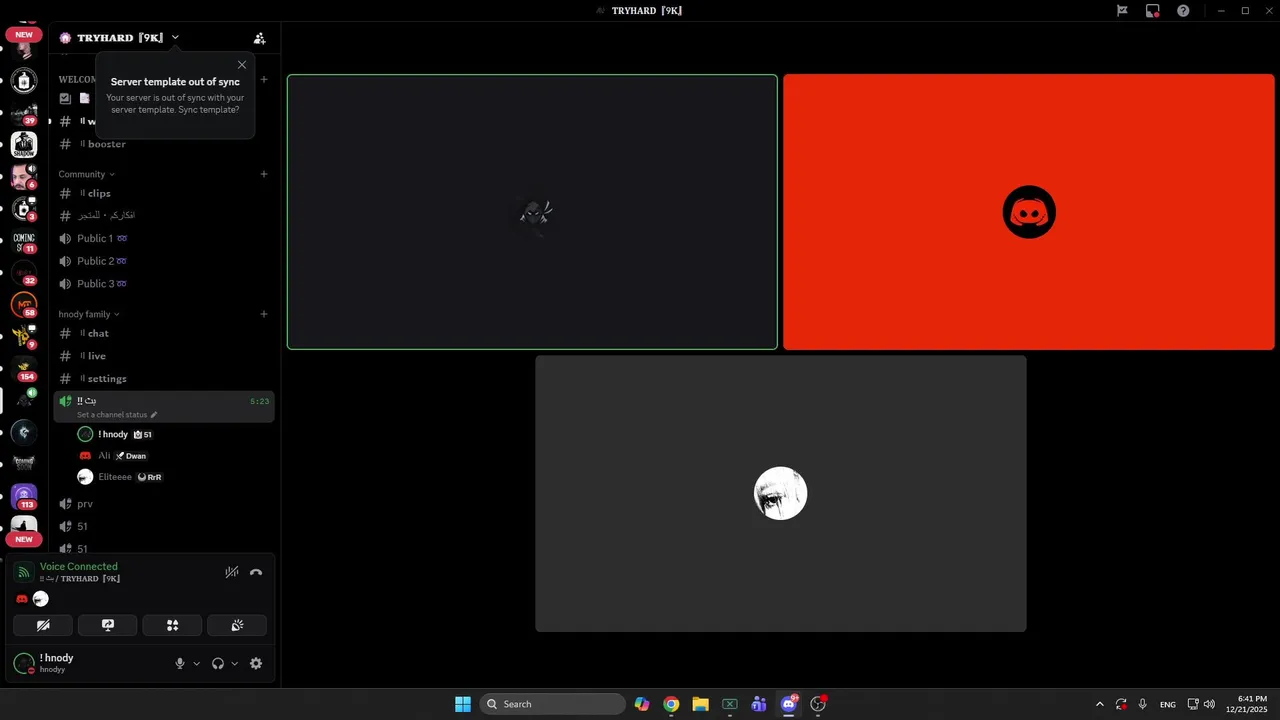
Task: Join the Public 2 voice channel
Action: point(164,261)
